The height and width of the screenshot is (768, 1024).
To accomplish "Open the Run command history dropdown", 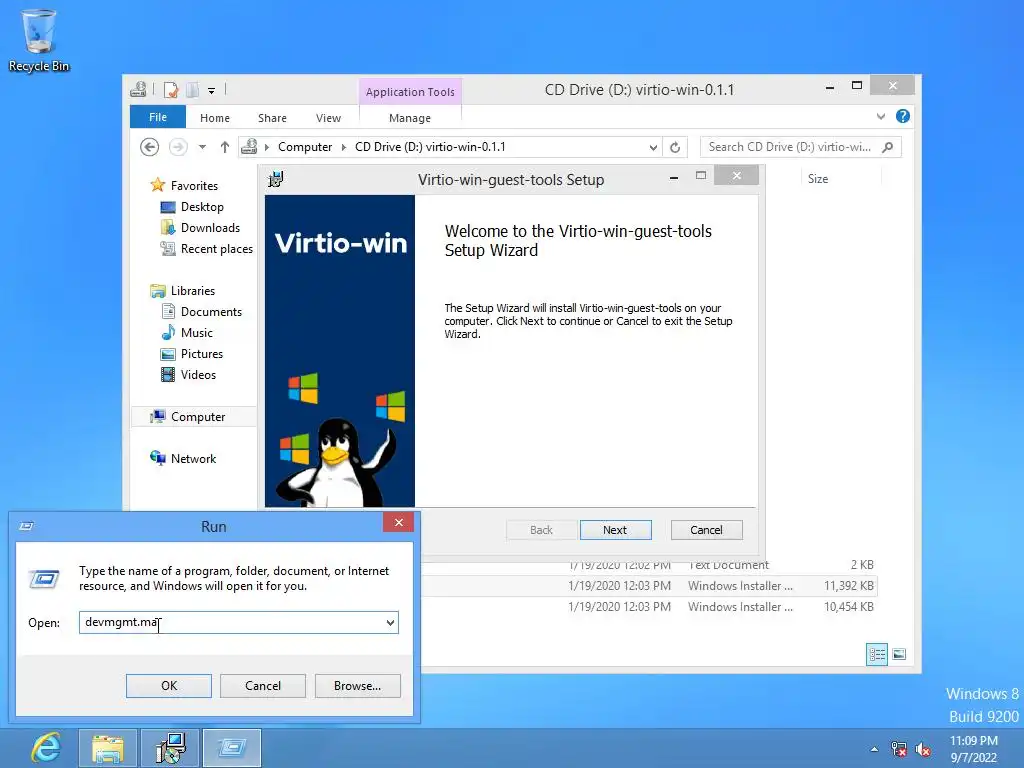I will click(390, 622).
